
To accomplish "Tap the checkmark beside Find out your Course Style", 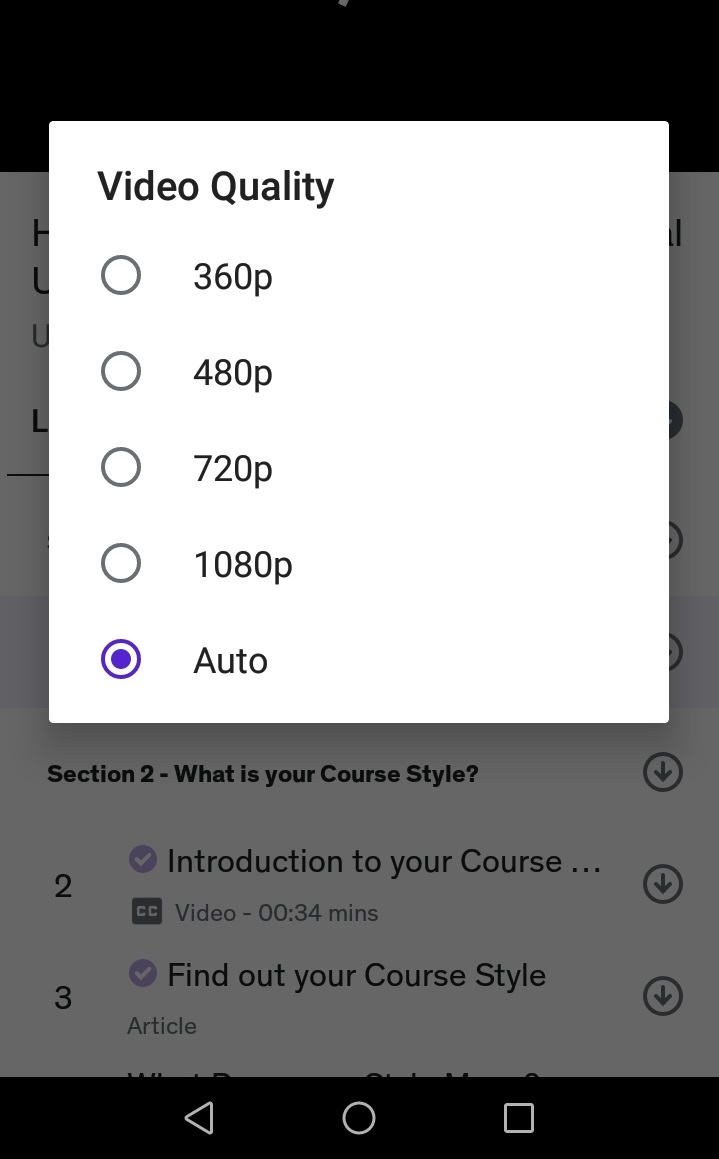I will 143,973.
